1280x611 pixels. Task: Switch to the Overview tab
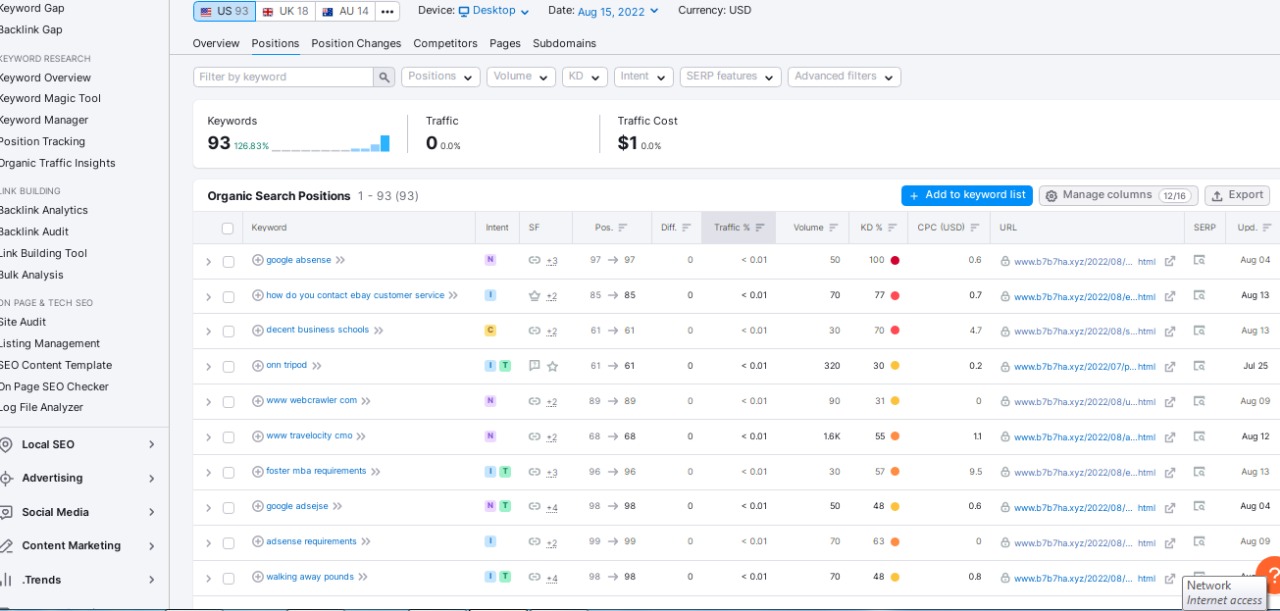pyautogui.click(x=216, y=44)
